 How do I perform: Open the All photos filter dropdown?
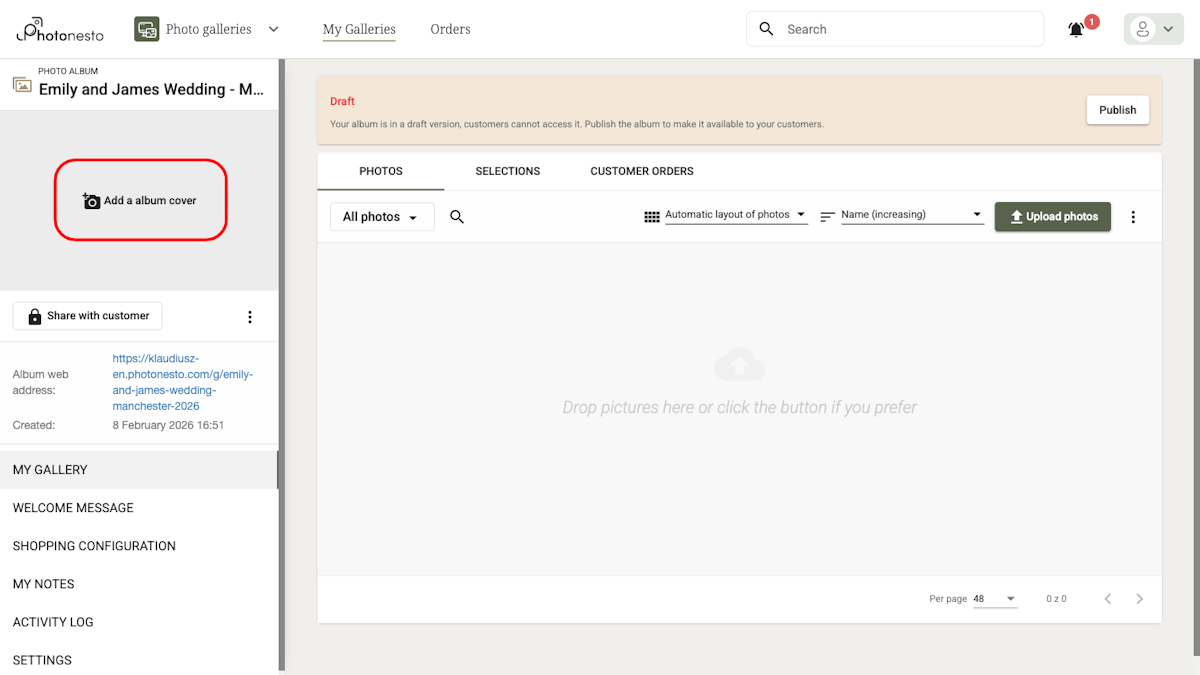coord(381,217)
